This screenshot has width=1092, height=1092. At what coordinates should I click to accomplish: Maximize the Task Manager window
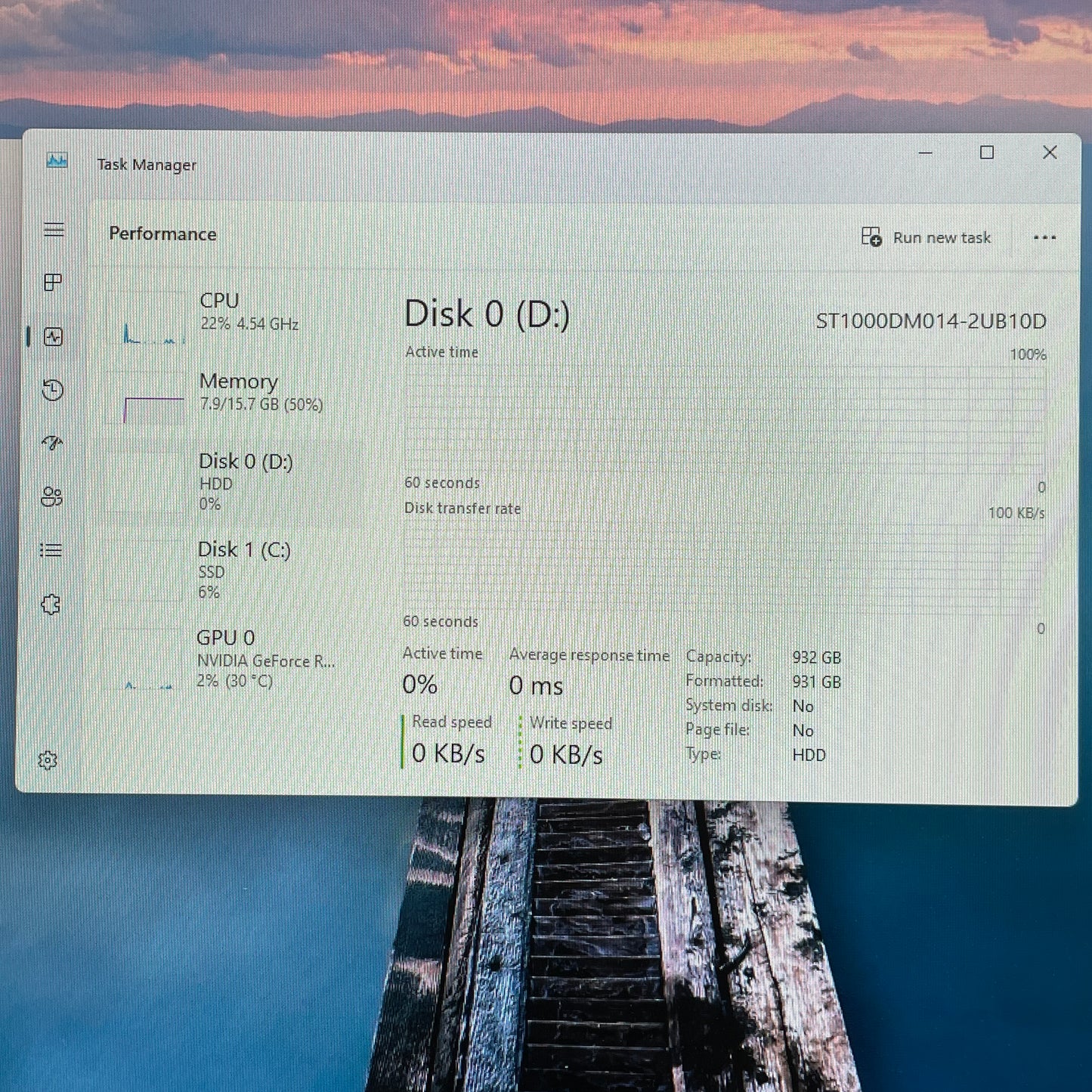pos(987,153)
